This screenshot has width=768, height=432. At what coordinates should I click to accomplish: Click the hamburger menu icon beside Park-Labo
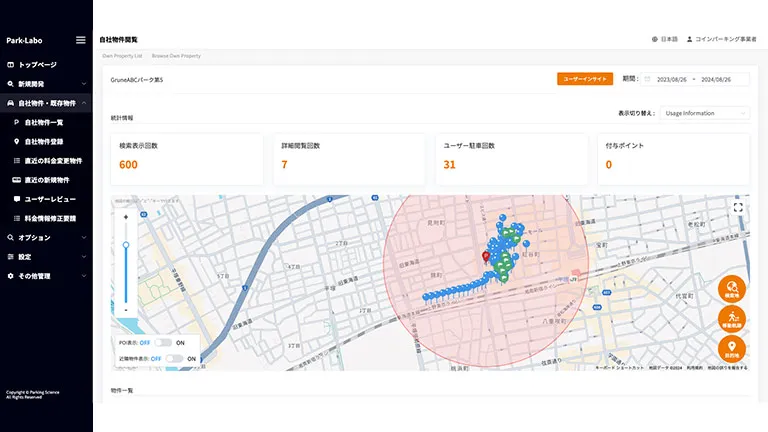81,40
